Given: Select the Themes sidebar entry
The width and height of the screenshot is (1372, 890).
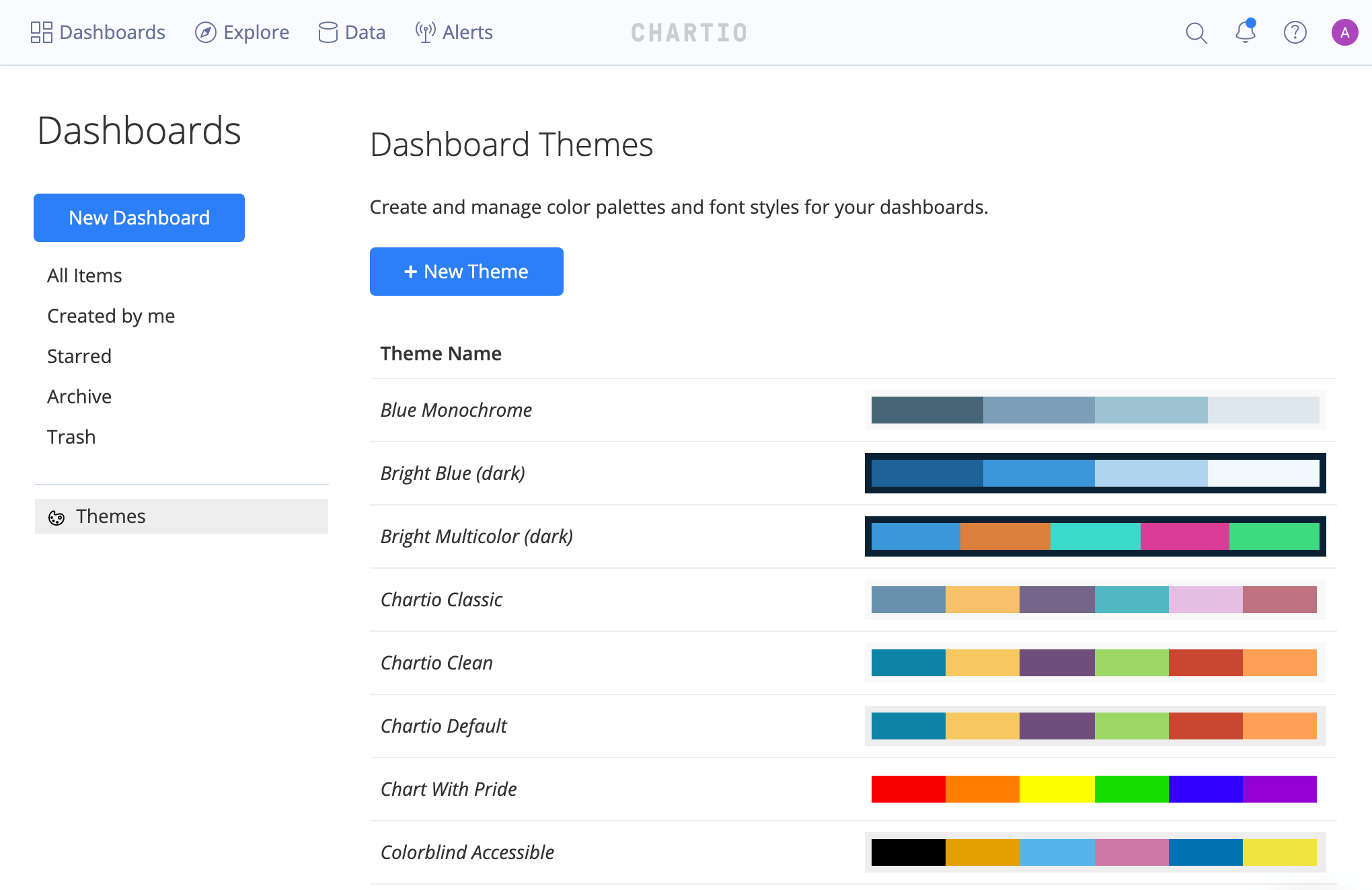Looking at the screenshot, I should pyautogui.click(x=111, y=516).
